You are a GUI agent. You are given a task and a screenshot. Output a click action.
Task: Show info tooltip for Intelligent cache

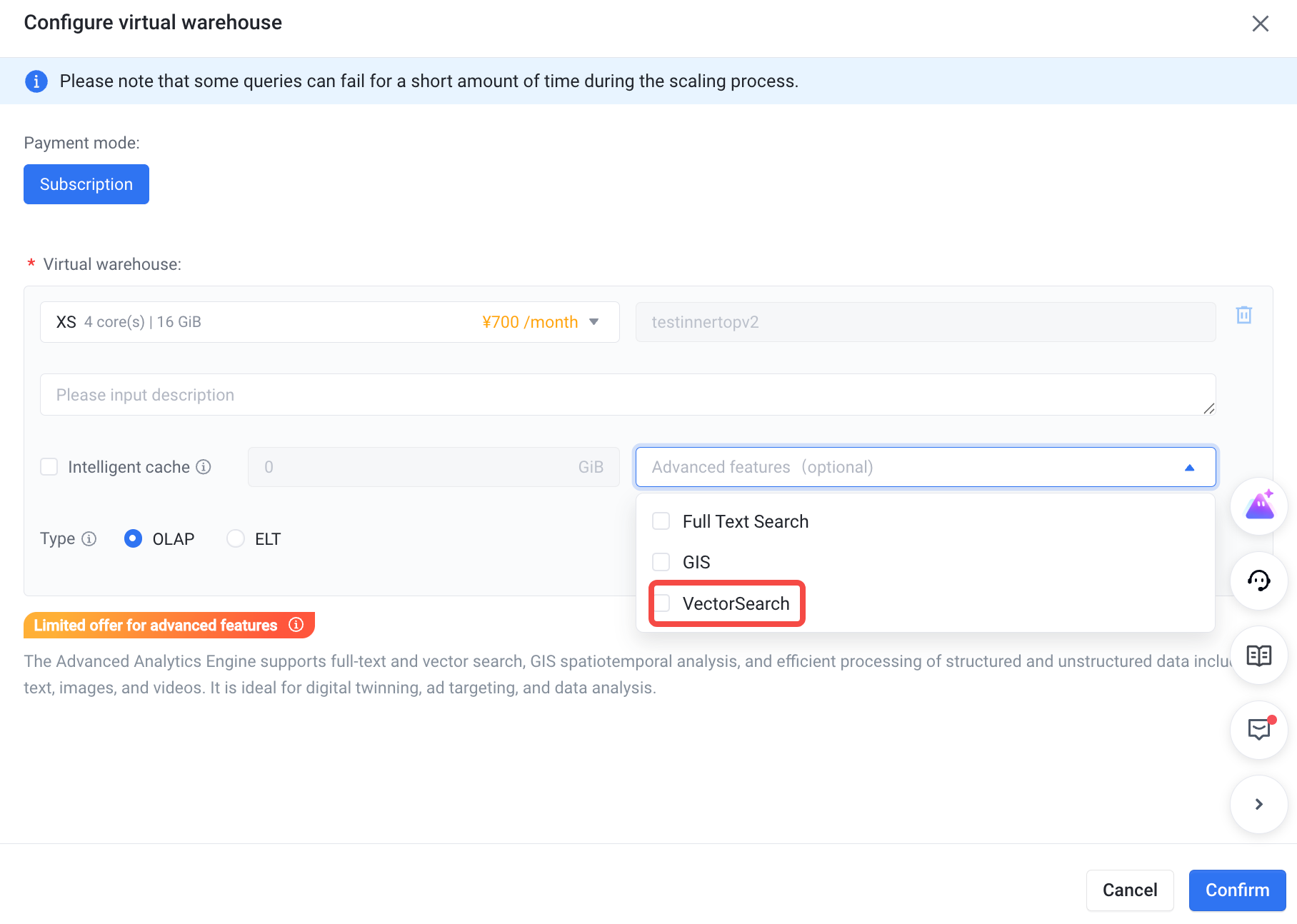pos(204,467)
